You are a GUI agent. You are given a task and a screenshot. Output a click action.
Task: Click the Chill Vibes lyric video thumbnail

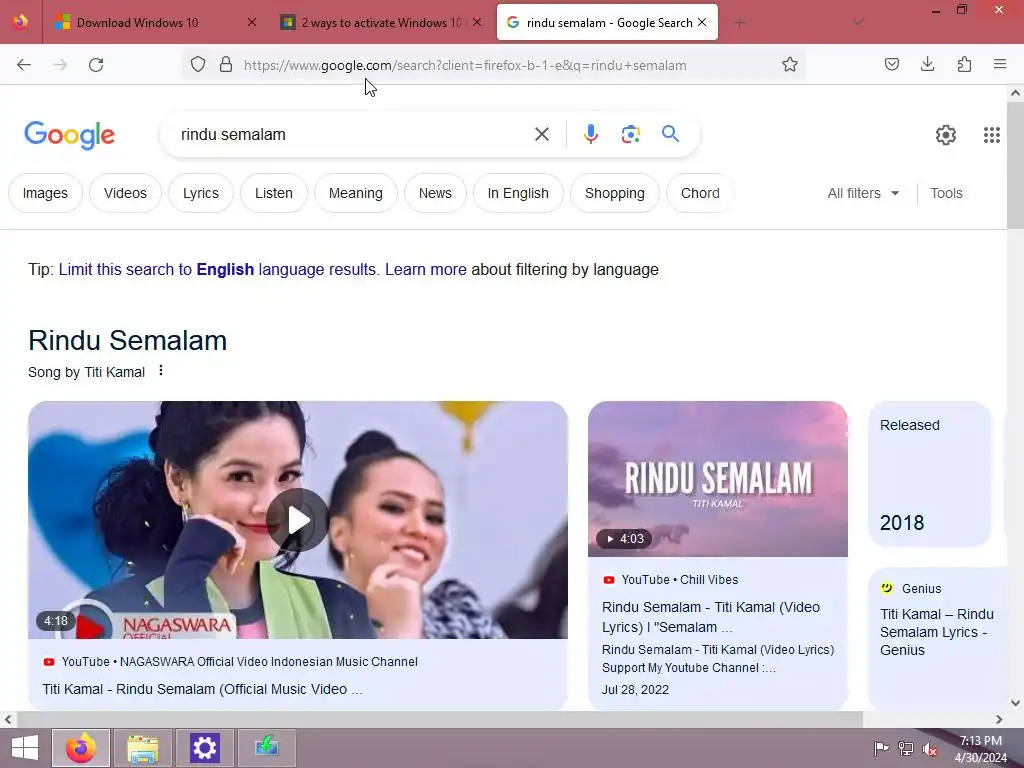[718, 479]
